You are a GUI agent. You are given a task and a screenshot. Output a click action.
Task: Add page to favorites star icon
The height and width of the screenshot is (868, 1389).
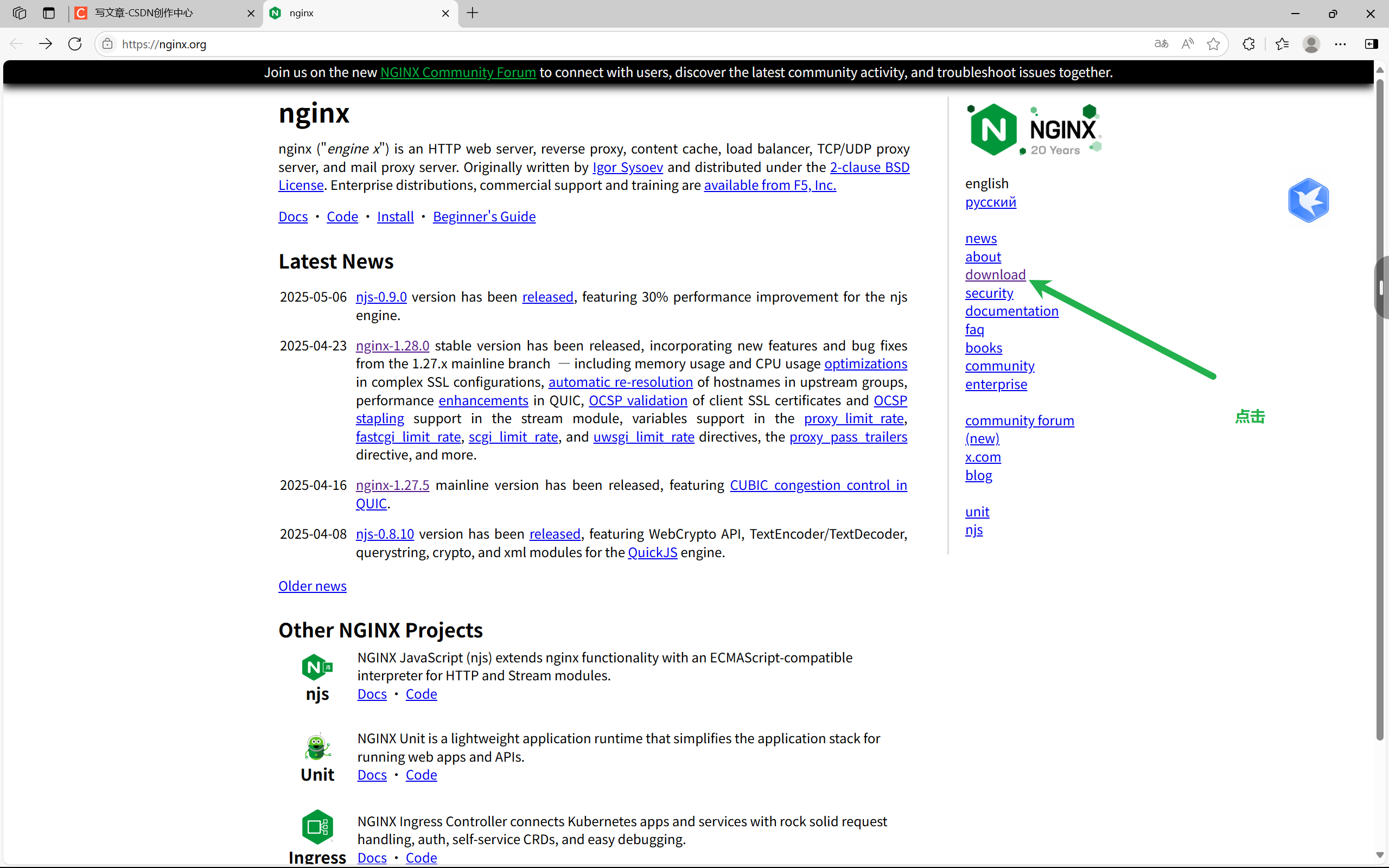1213,43
